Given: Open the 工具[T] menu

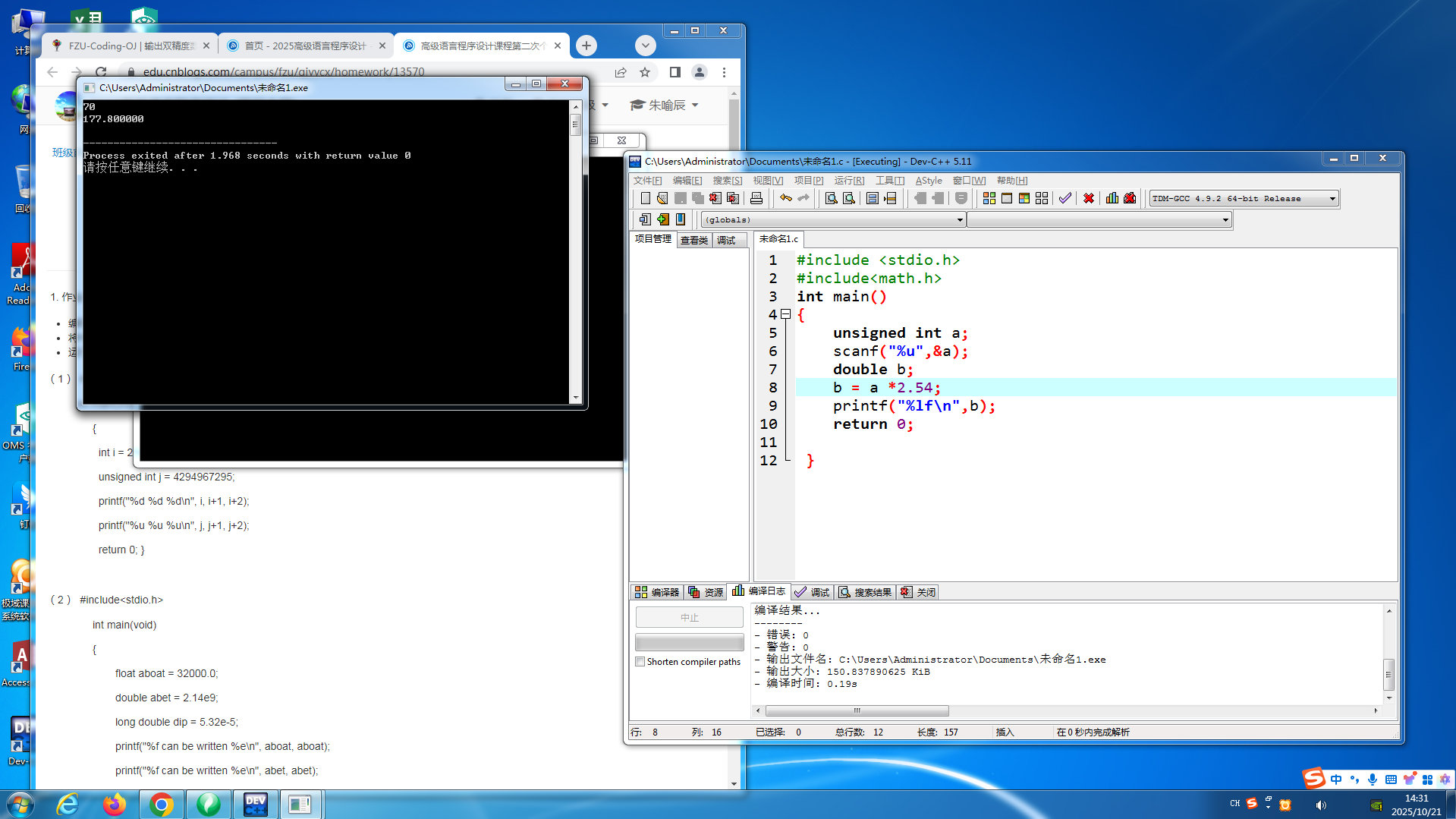Looking at the screenshot, I should [889, 181].
